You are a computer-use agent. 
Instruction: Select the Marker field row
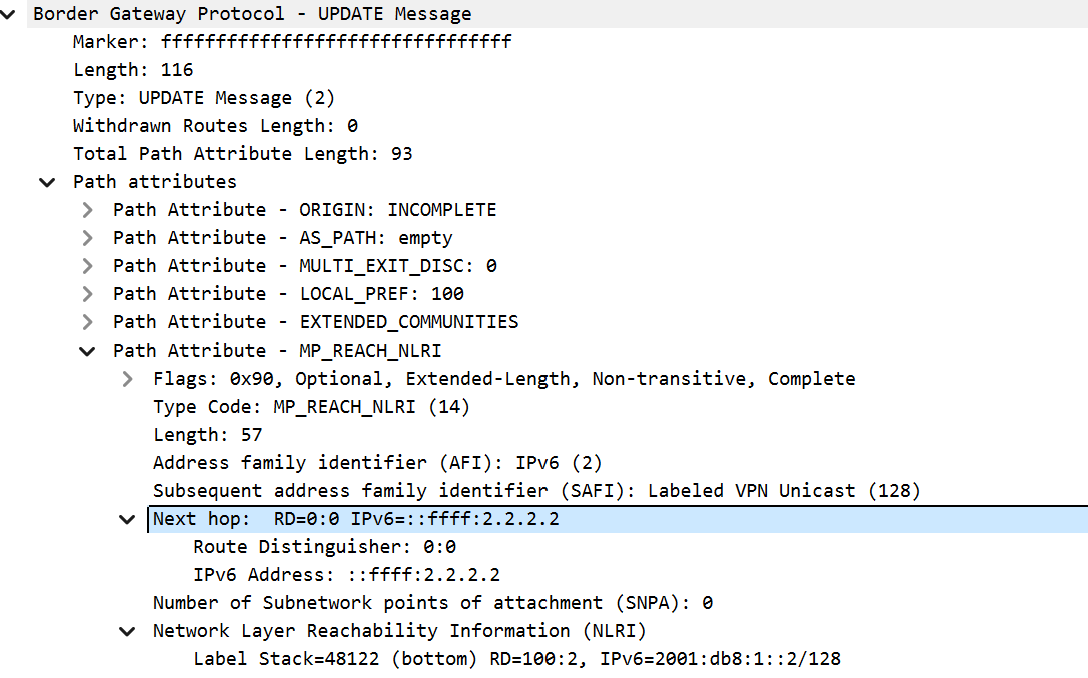(x=292, y=42)
